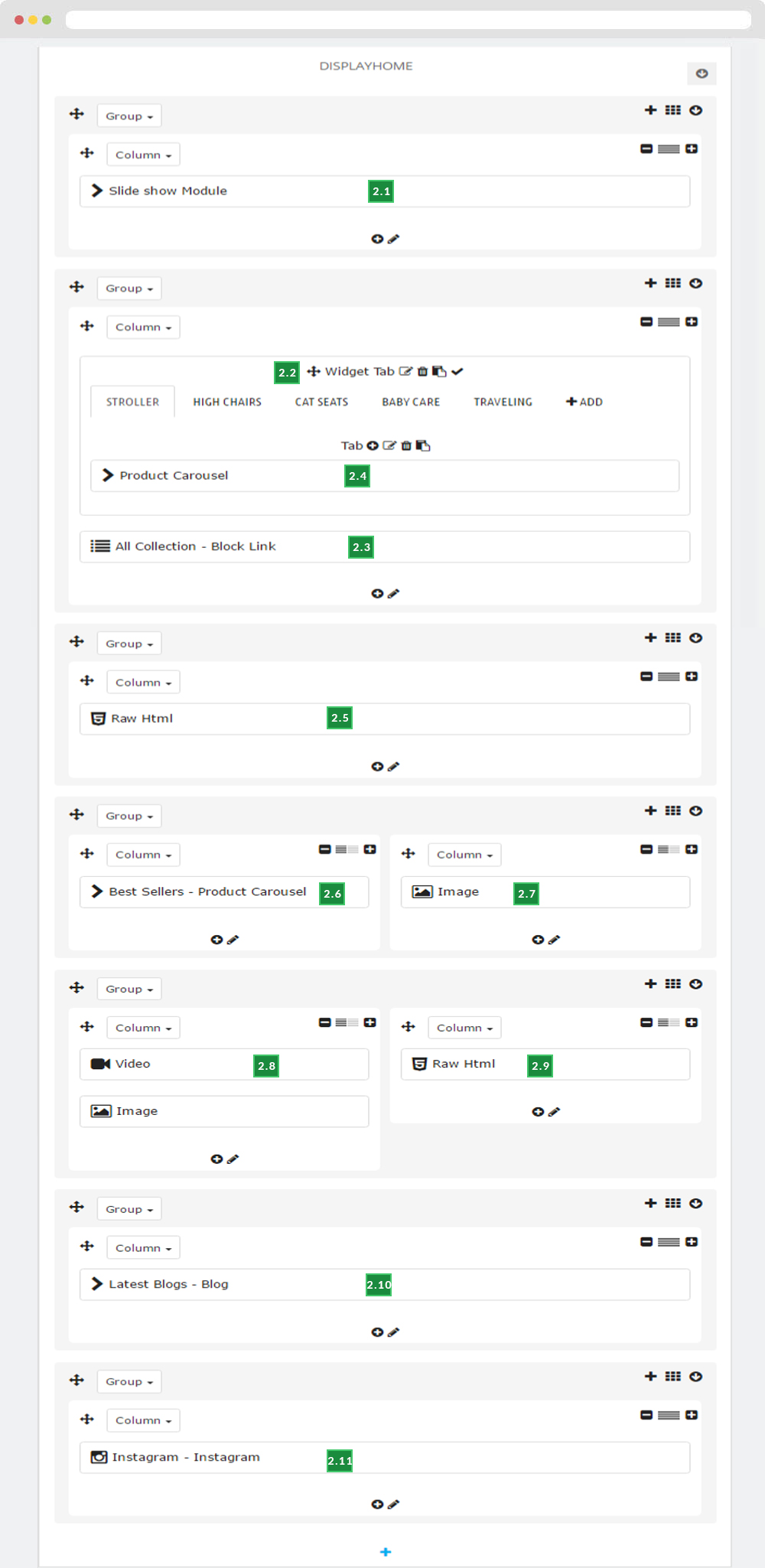Toggle the checkmark status on Widget Tab
765x1568 pixels.
click(457, 371)
